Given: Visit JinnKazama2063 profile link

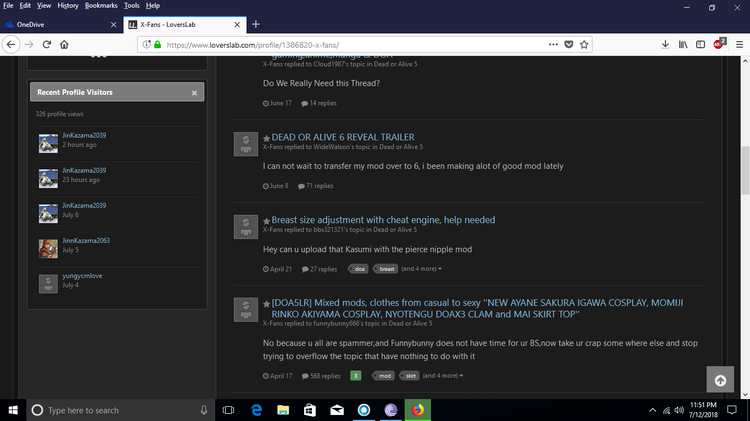Looking at the screenshot, I should [86, 241].
